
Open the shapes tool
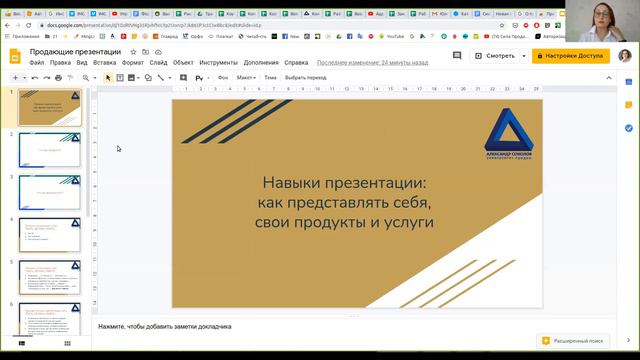click(x=148, y=78)
